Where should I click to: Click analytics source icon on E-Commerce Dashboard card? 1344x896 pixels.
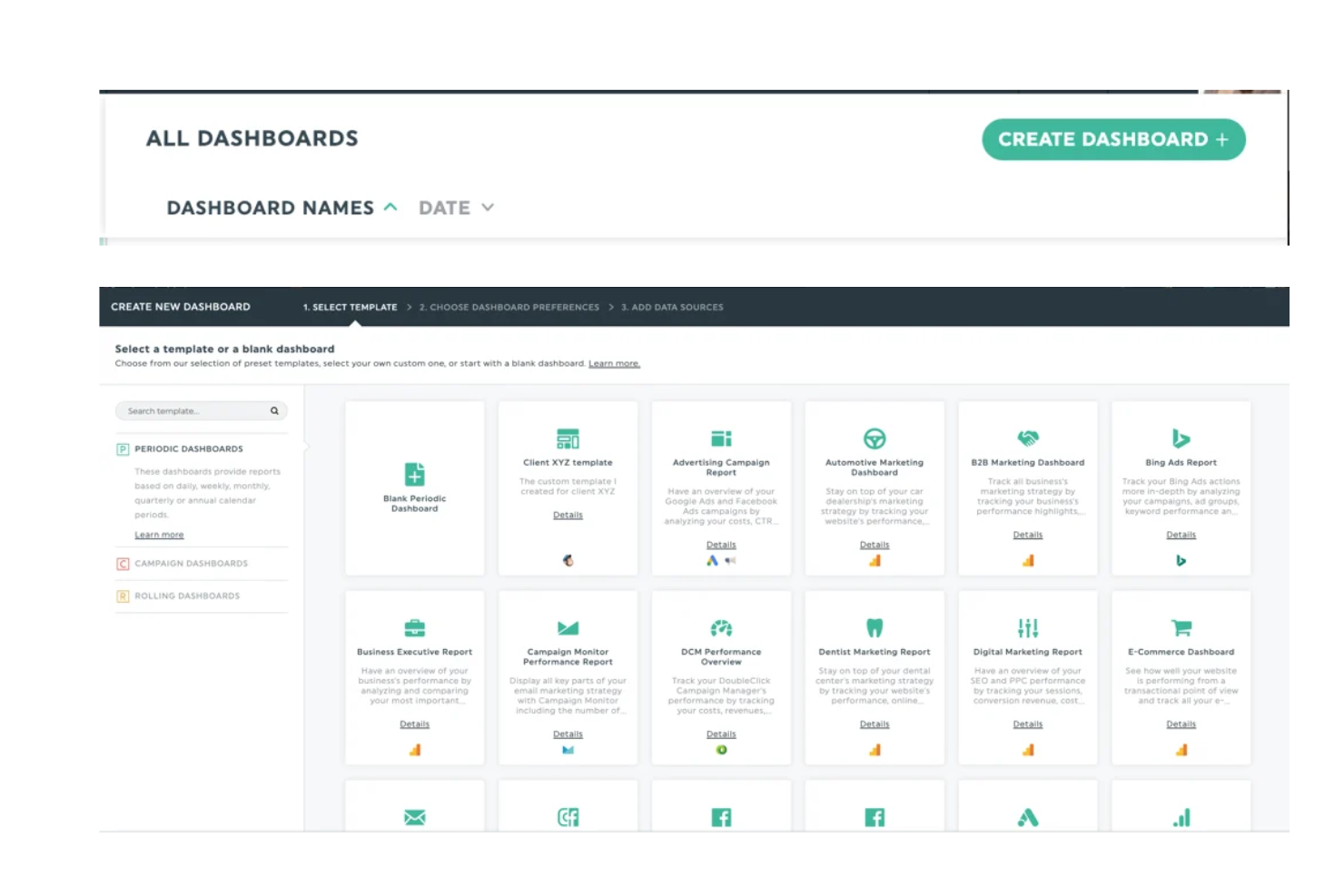point(1181,751)
